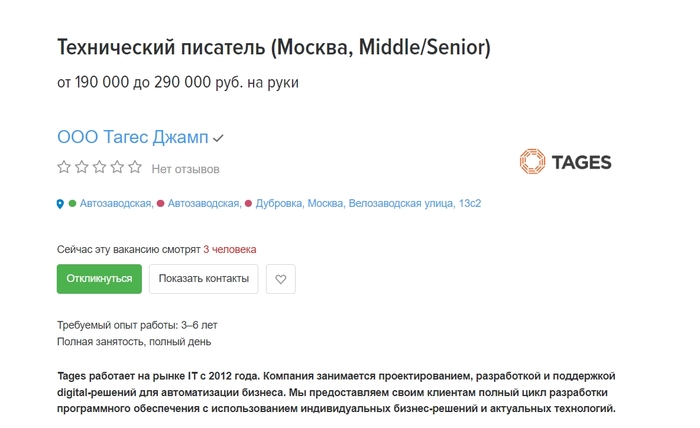Rate the company with the first star
Image resolution: width=700 pixels, height=428 pixels.
tap(64, 168)
